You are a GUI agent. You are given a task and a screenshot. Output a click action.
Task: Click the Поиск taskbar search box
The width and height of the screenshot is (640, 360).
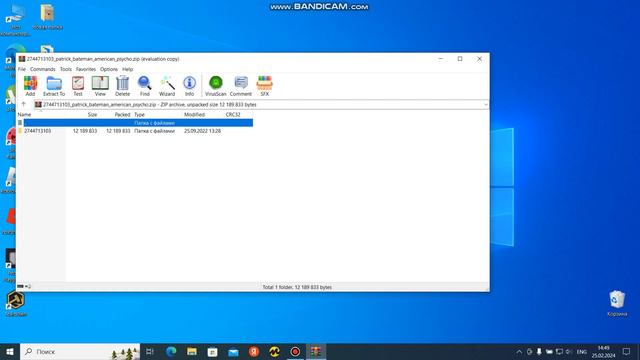click(x=80, y=351)
